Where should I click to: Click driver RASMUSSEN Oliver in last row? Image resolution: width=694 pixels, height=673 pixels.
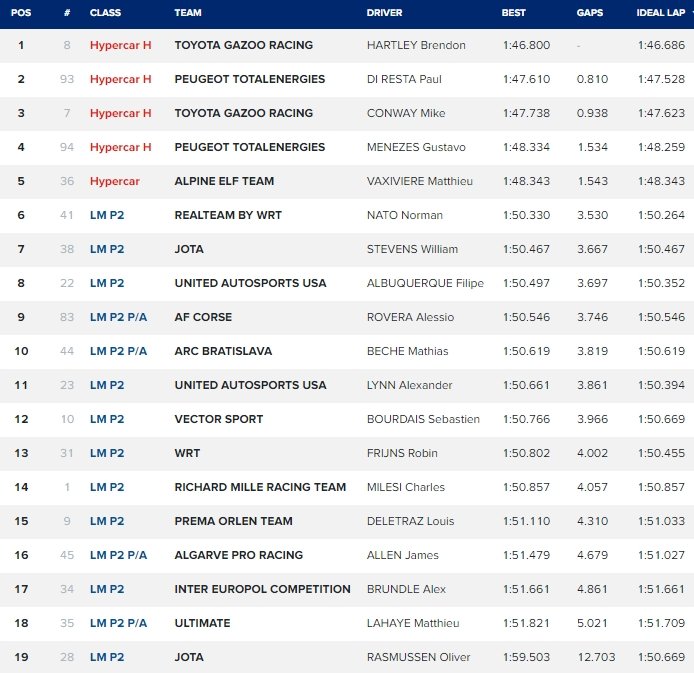pos(418,658)
